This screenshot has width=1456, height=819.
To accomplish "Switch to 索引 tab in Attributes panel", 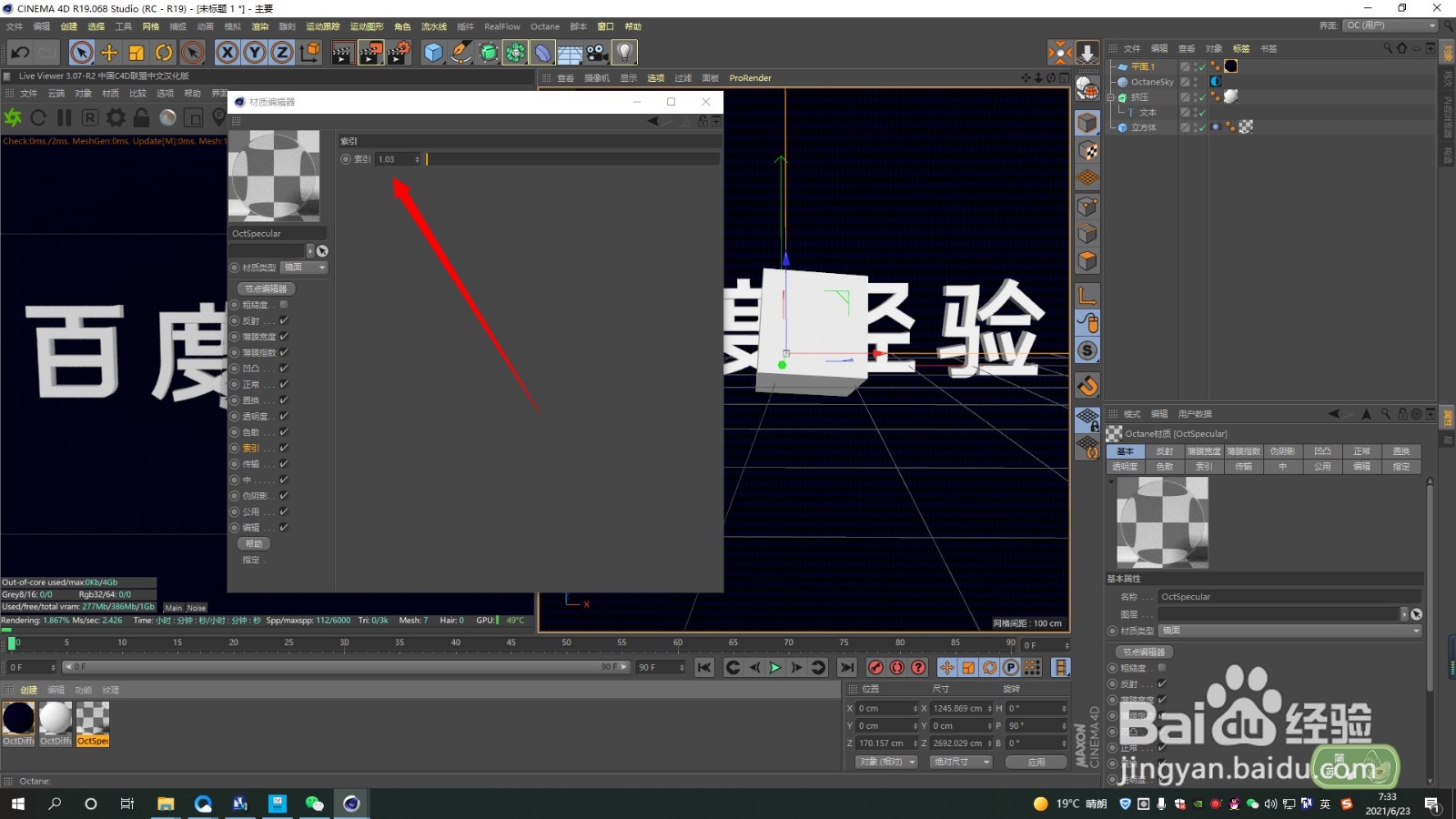I will [x=1204, y=467].
